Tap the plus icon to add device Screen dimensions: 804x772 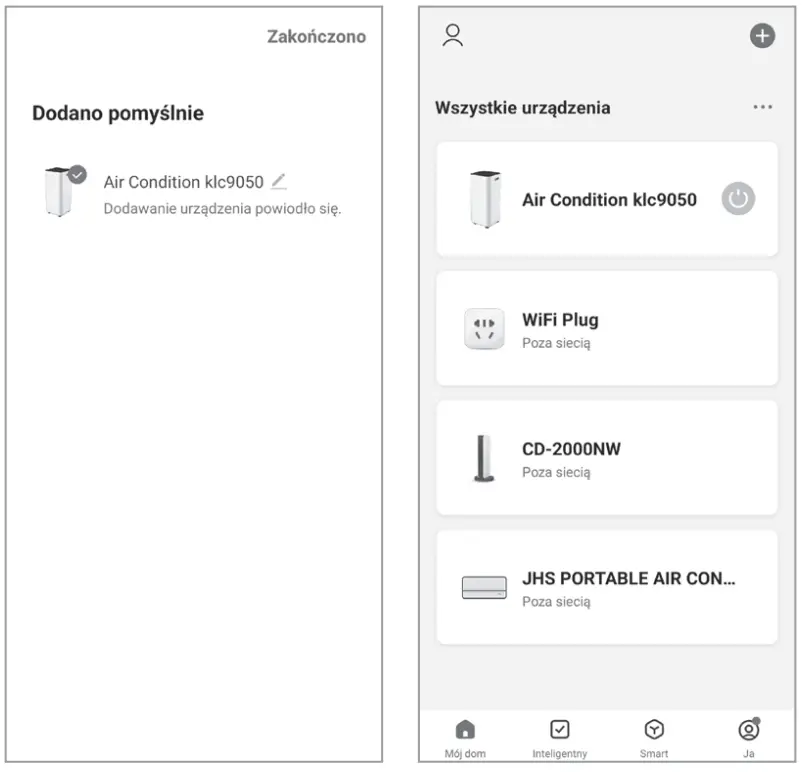pos(762,36)
